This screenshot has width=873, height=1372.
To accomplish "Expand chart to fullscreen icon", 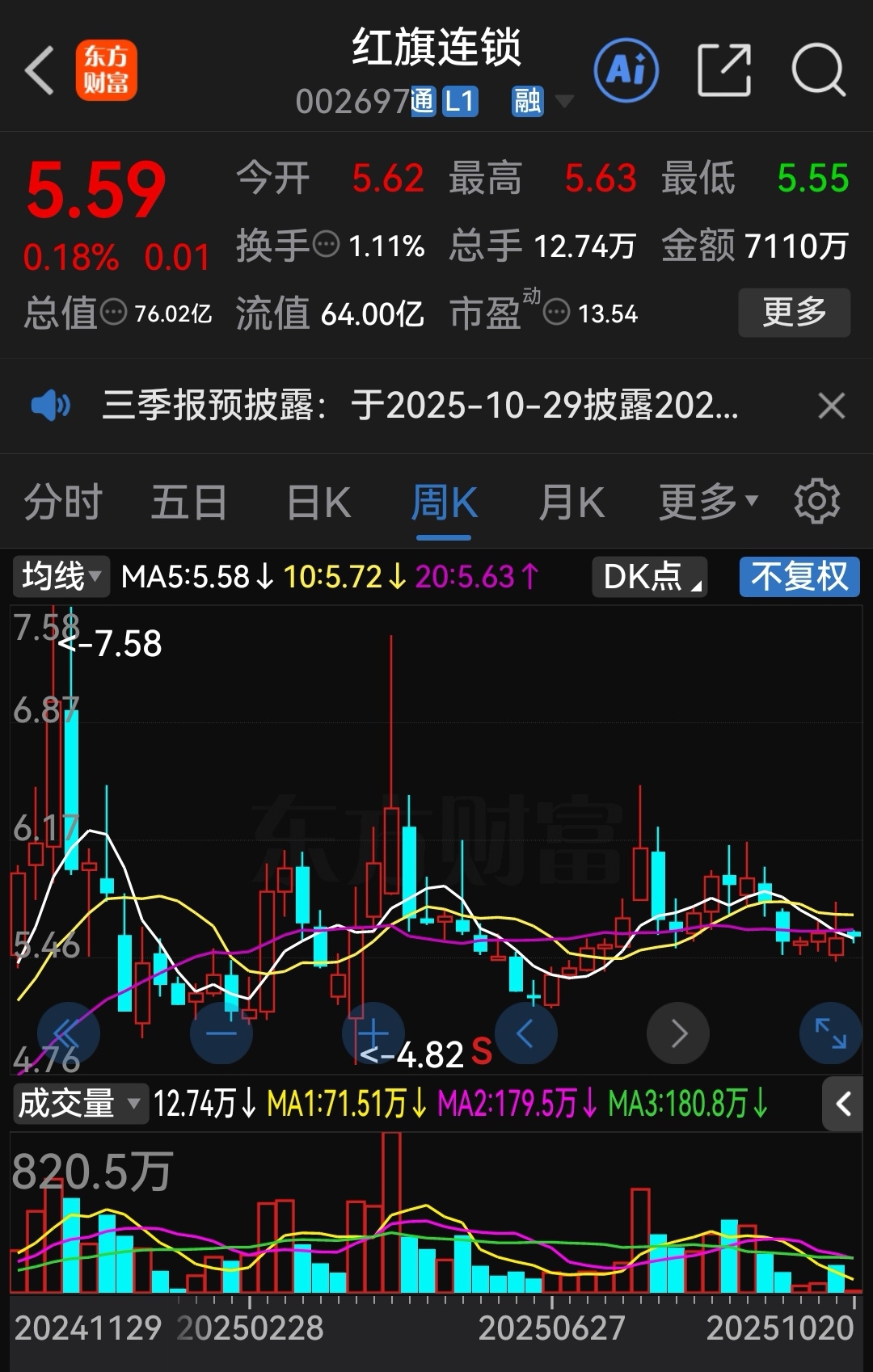I will pos(830,1033).
